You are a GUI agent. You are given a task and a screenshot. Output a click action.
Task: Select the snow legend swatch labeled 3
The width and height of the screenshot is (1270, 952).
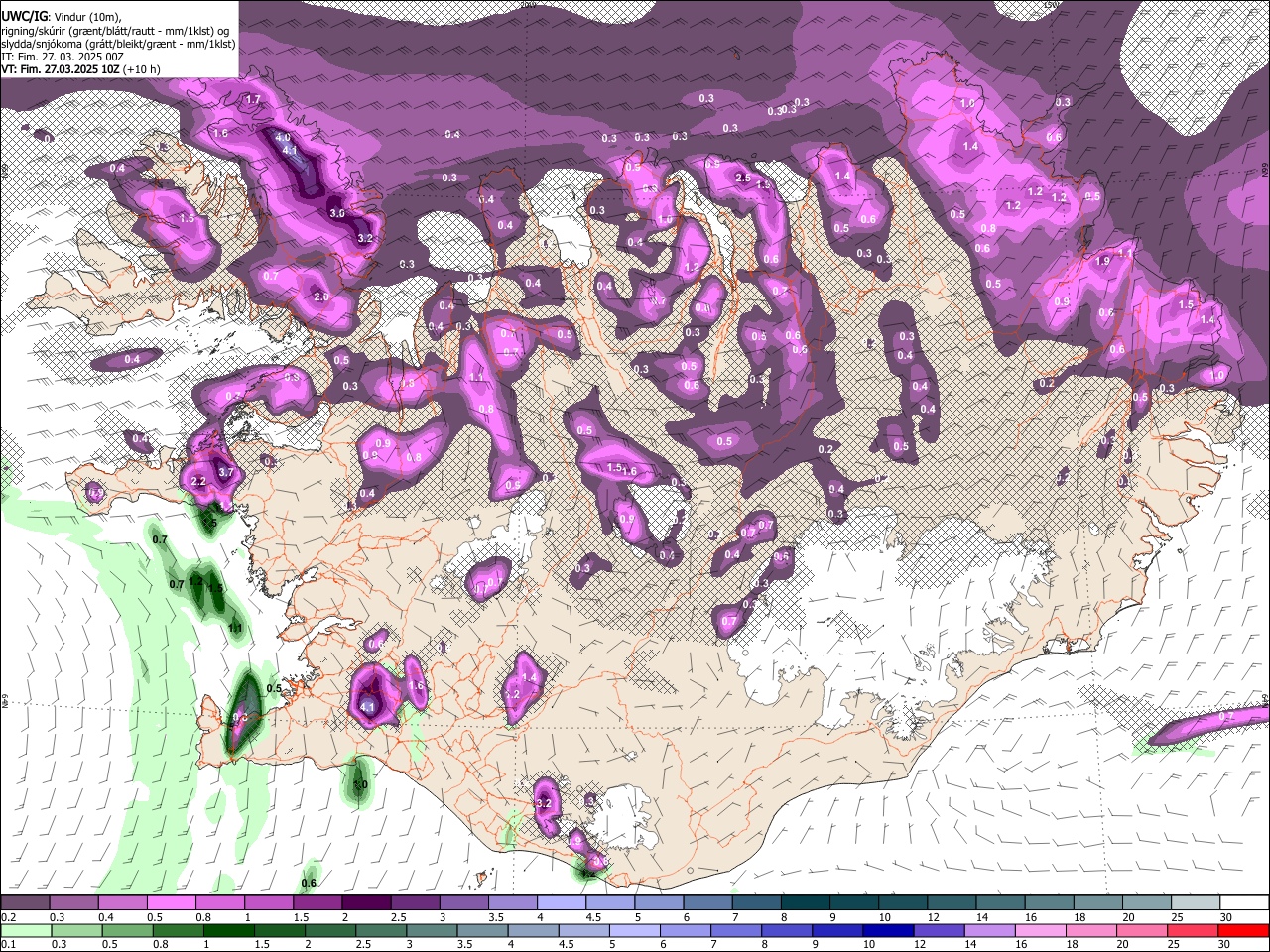tap(463, 903)
